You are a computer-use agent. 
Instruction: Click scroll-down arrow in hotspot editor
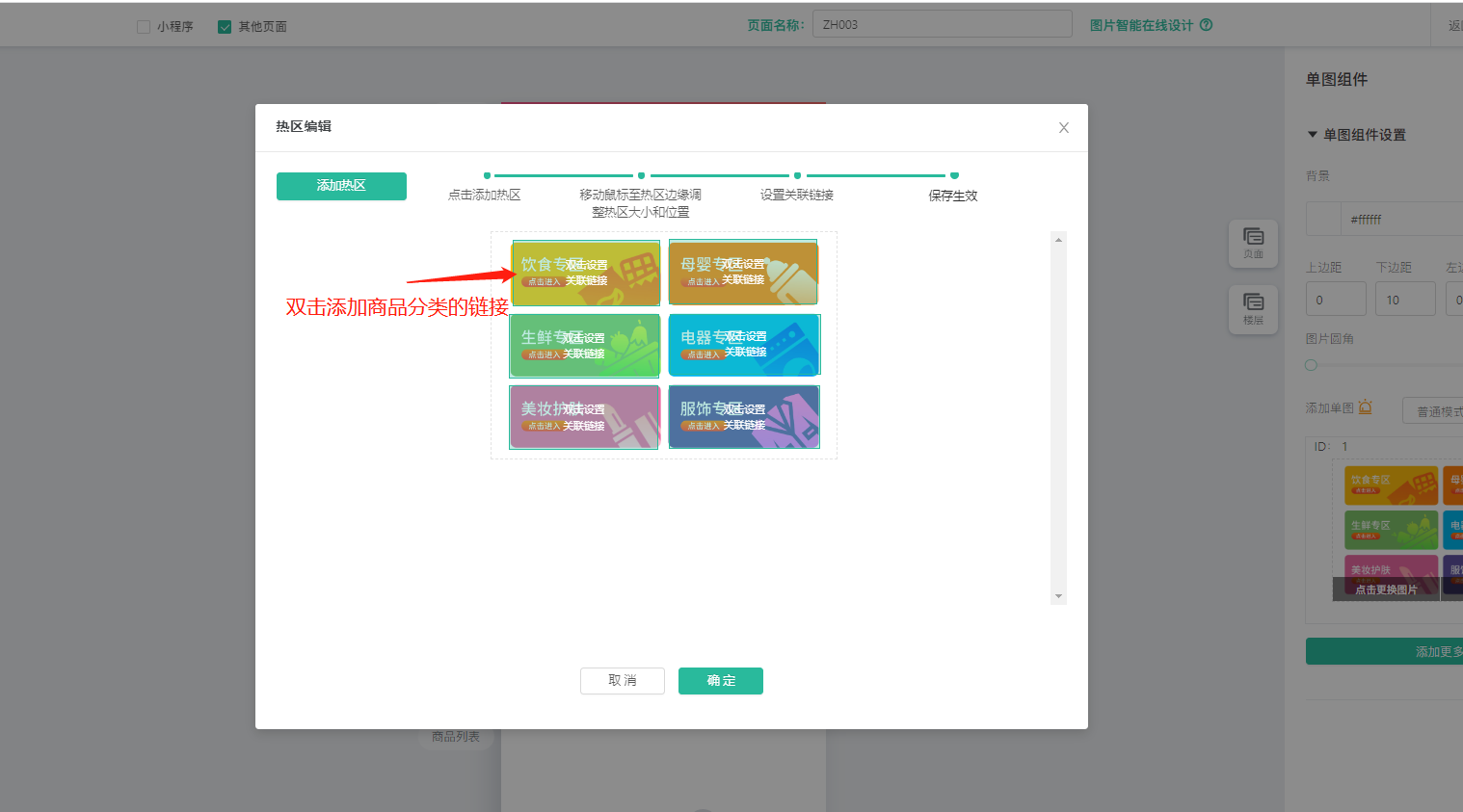click(x=1058, y=596)
